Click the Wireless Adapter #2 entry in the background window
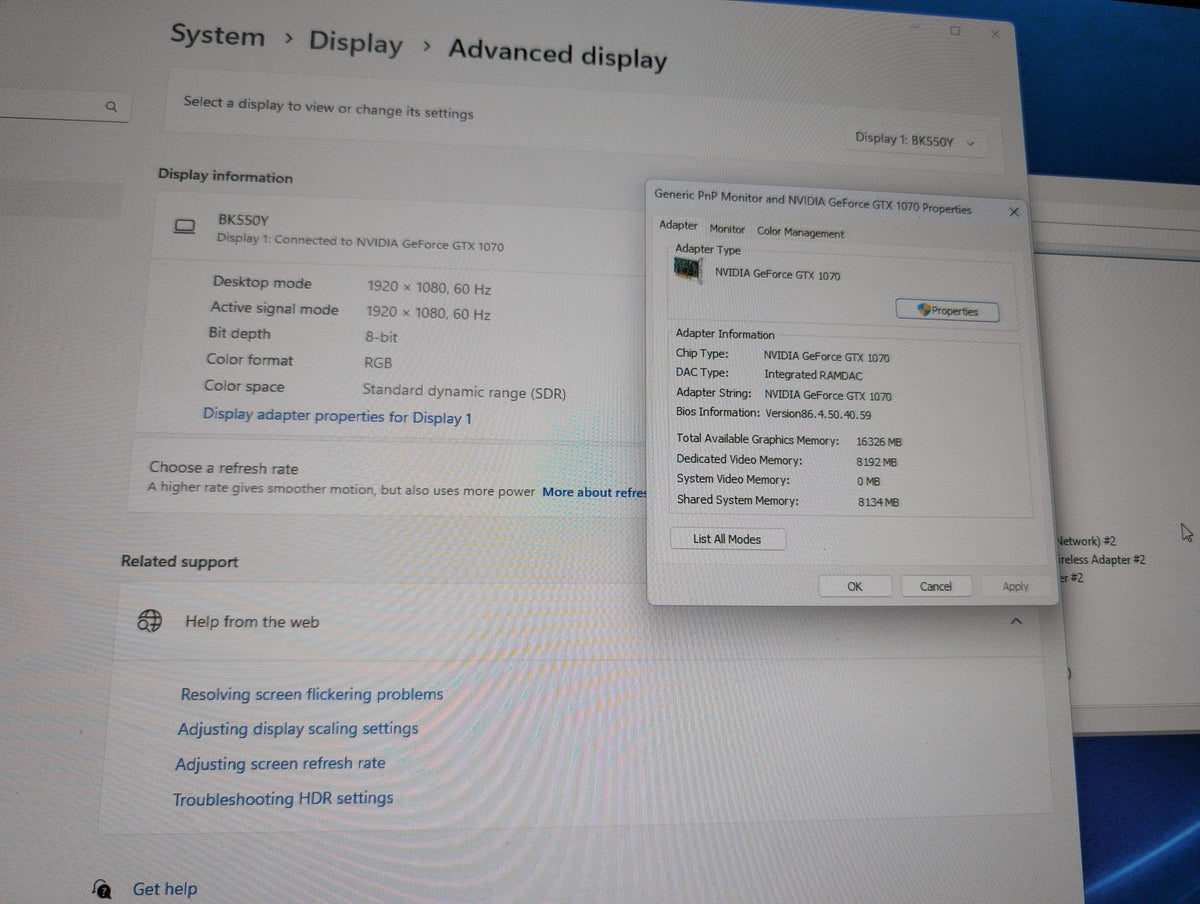This screenshot has height=904, width=1200. click(1101, 560)
